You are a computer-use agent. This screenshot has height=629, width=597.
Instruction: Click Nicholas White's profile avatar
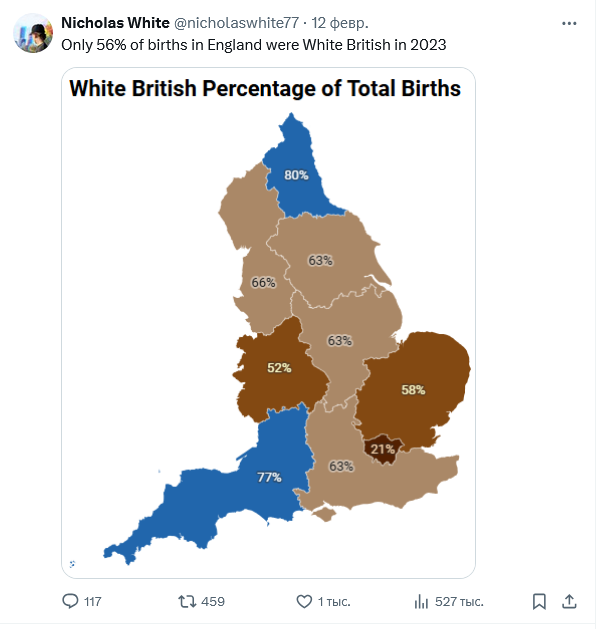click(x=33, y=33)
